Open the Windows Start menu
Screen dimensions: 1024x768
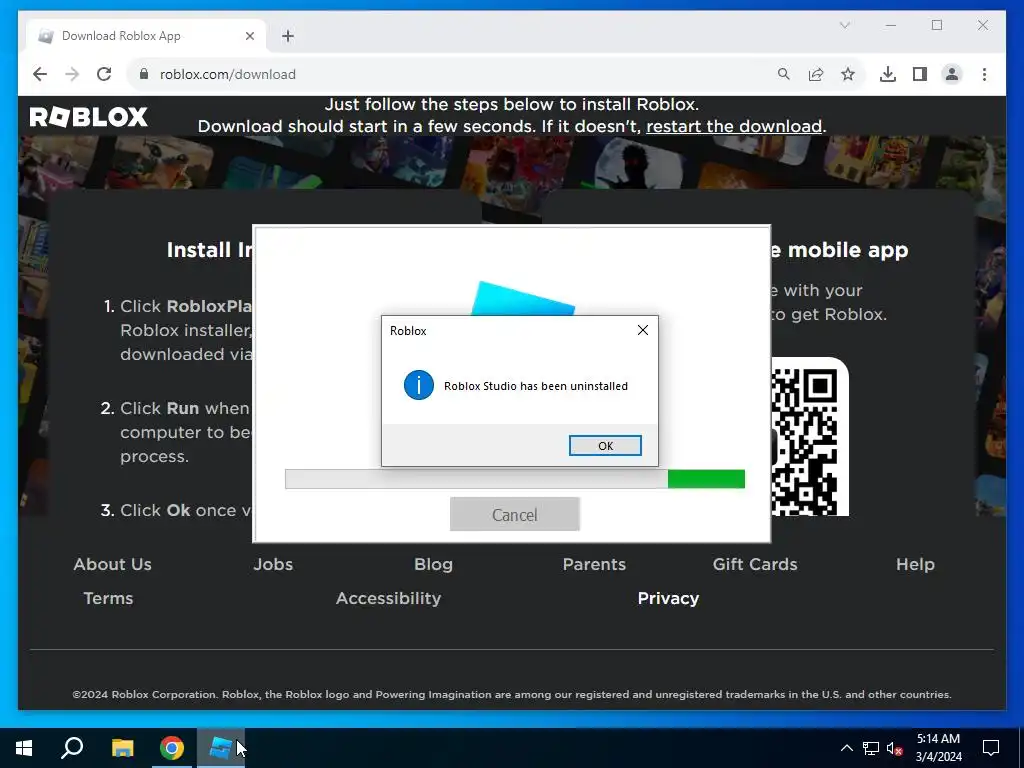tap(24, 748)
